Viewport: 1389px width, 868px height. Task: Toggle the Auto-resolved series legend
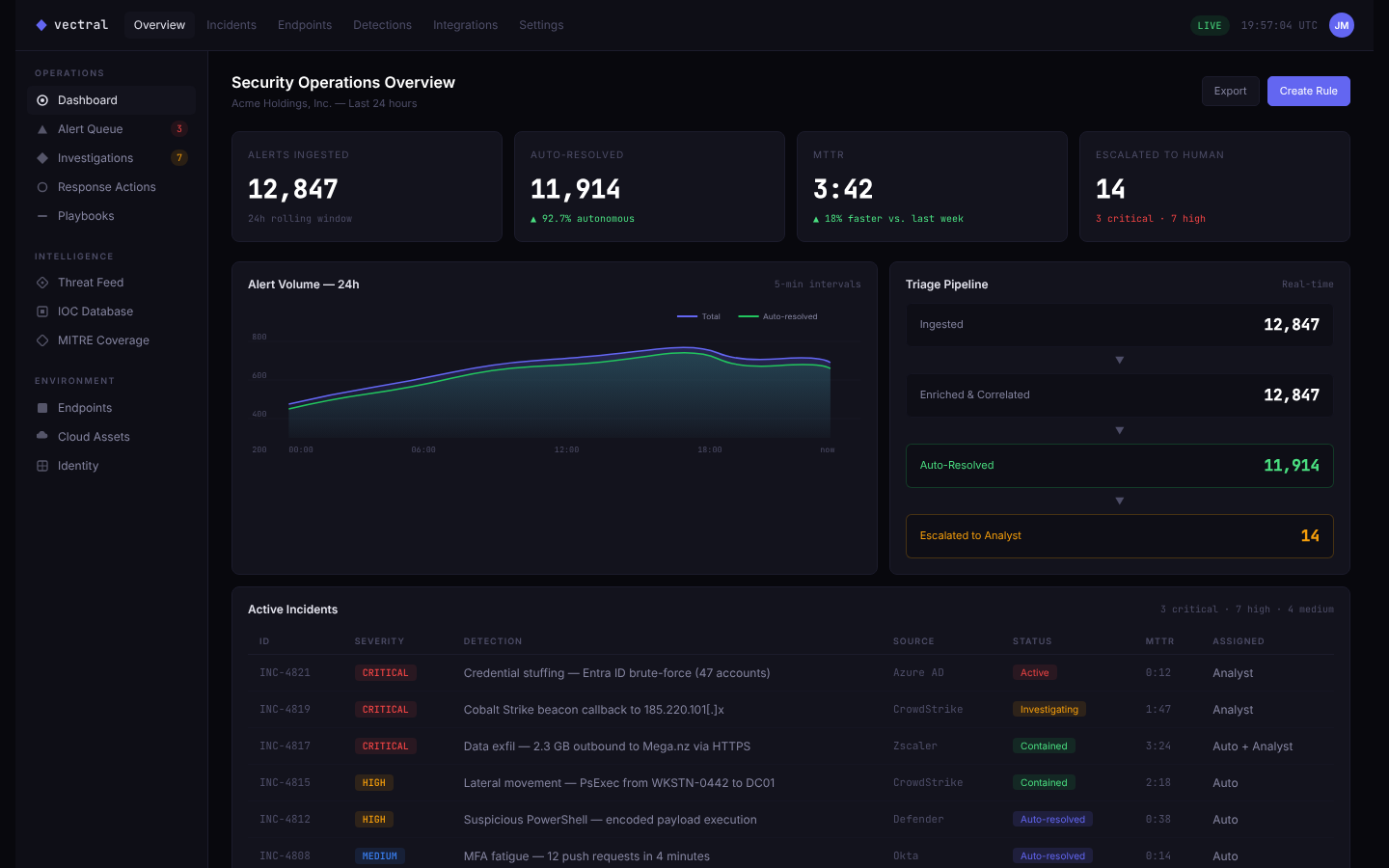coord(777,316)
